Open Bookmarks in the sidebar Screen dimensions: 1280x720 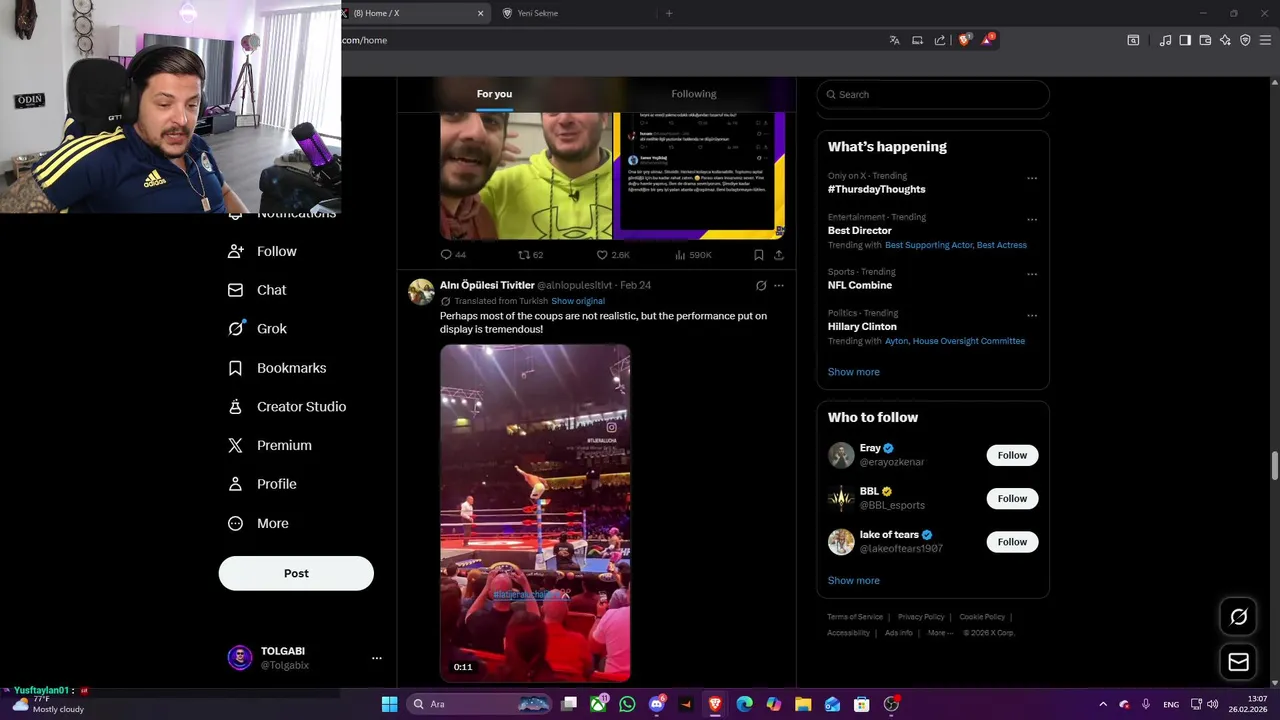click(x=277, y=368)
